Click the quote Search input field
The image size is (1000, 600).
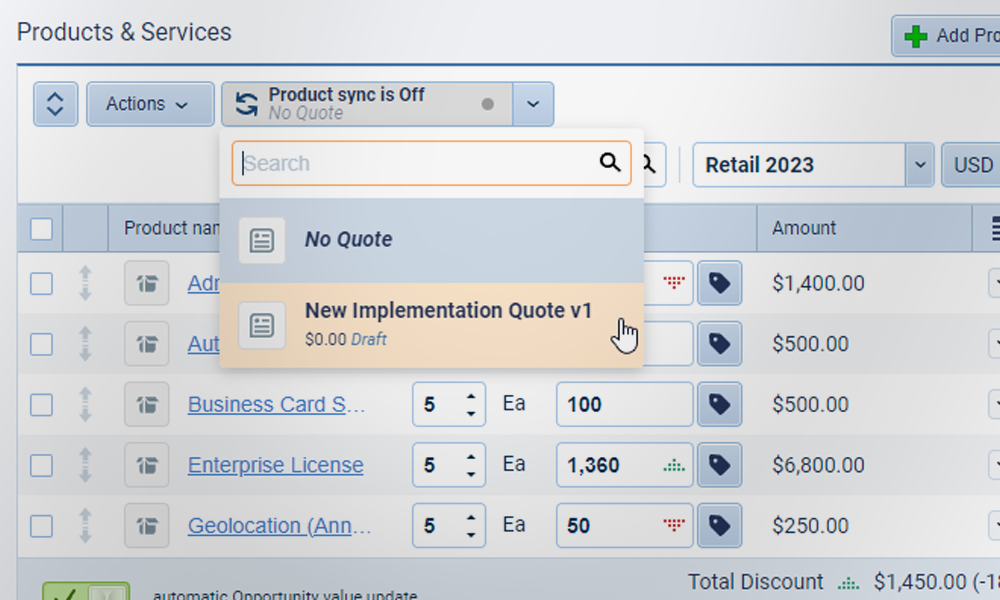pyautogui.click(x=415, y=163)
